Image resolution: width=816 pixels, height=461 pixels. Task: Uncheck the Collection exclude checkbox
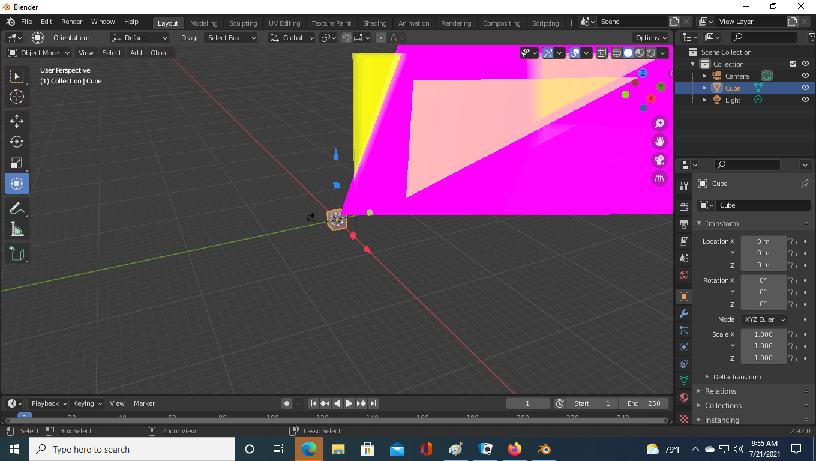pos(793,64)
